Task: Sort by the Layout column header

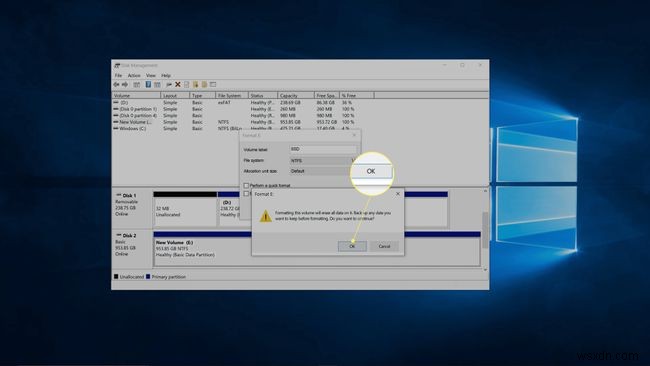Action: (175, 95)
